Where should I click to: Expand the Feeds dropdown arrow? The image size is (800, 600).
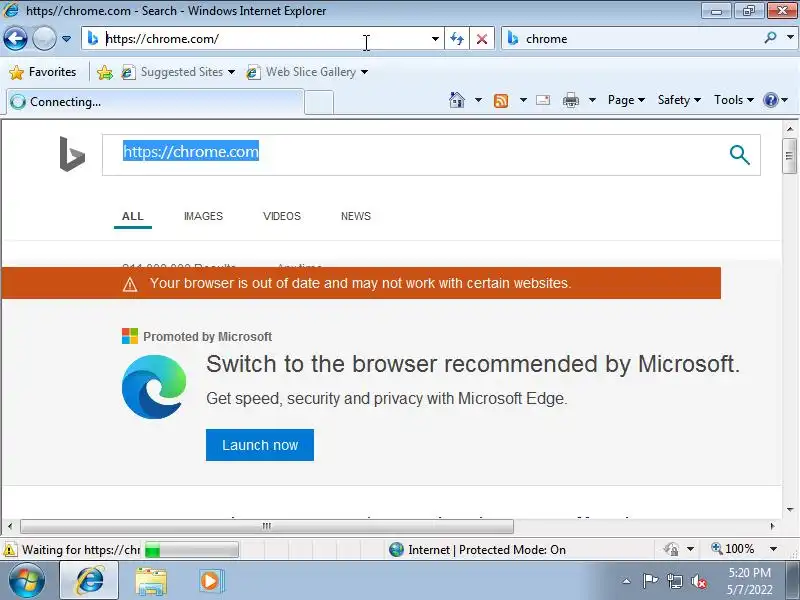pyautogui.click(x=523, y=100)
